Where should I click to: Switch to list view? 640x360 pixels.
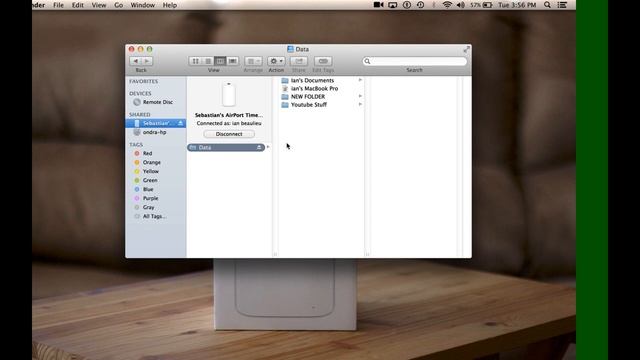click(x=208, y=61)
